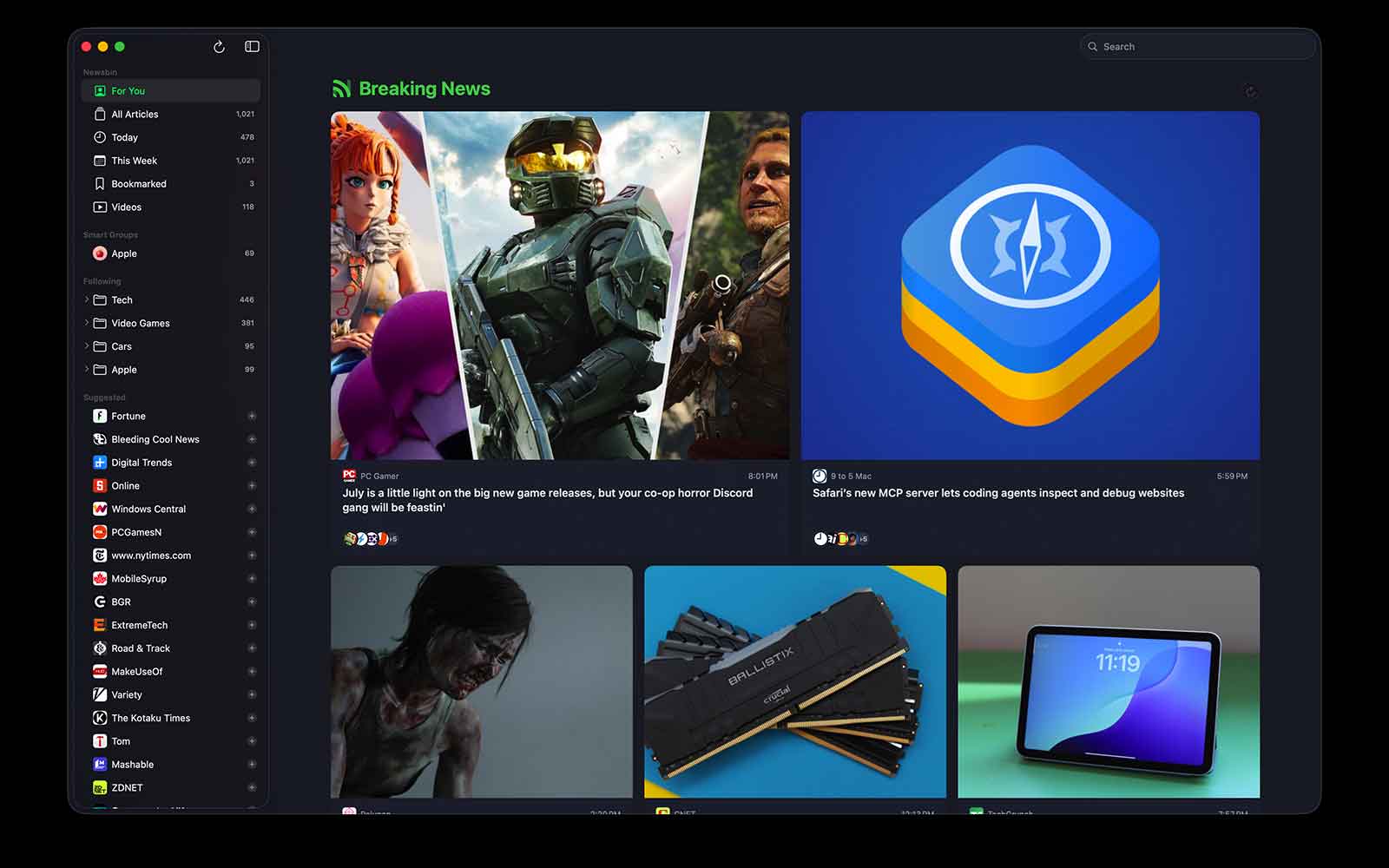Open All Articles list
1389x868 pixels.
pos(171,114)
